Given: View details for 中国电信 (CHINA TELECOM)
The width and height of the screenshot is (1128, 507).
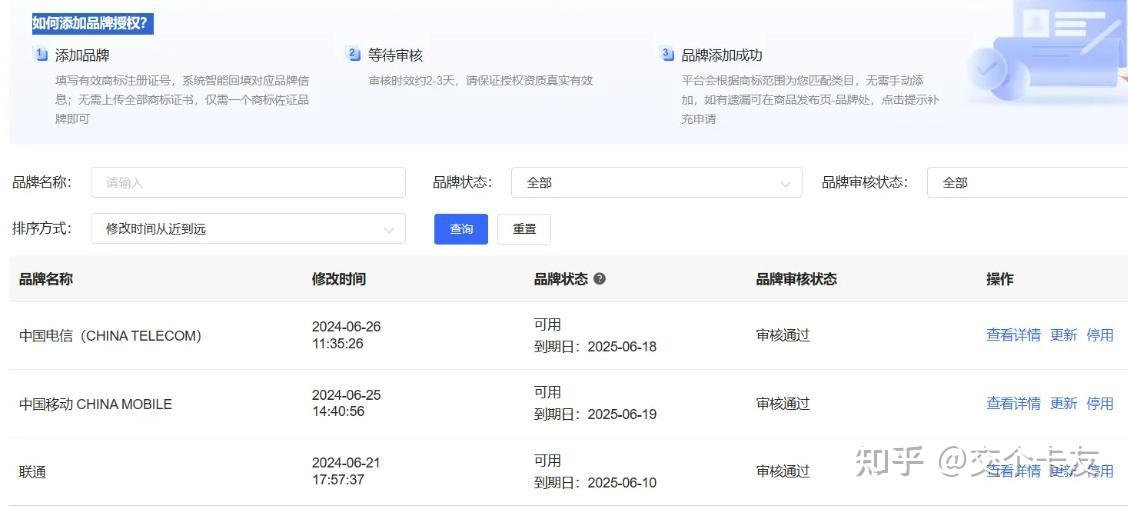Looking at the screenshot, I should point(1013,335).
